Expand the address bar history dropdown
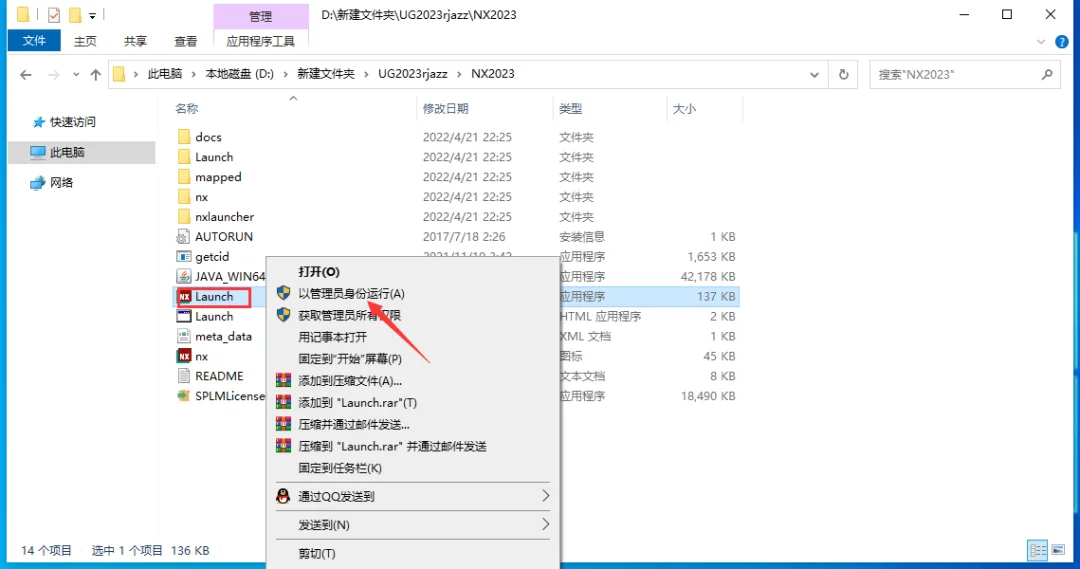Viewport: 1080px width, 569px height. click(814, 74)
